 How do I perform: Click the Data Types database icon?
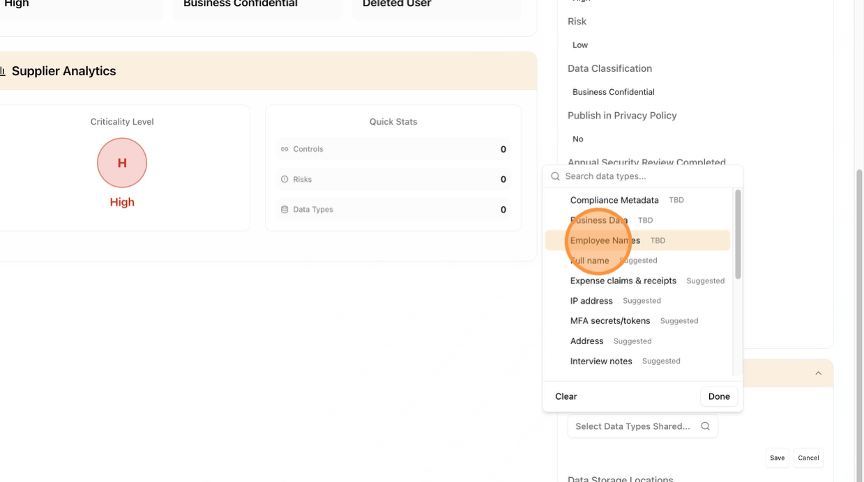[285, 210]
